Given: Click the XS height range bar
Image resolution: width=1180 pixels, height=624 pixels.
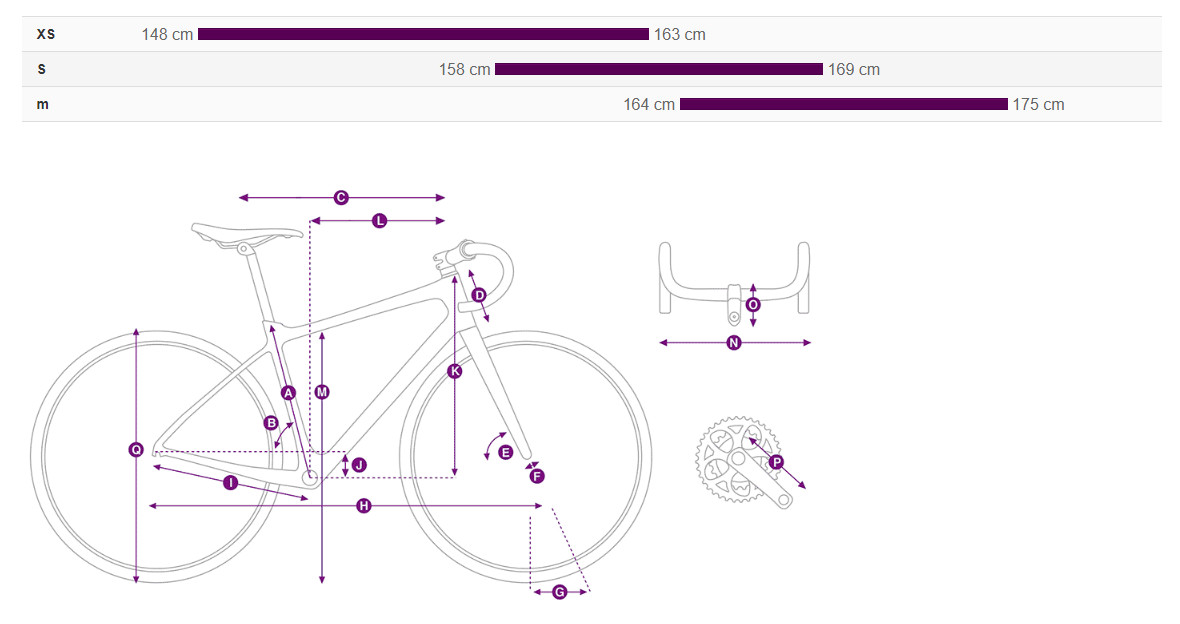Looking at the screenshot, I should pos(423,34).
